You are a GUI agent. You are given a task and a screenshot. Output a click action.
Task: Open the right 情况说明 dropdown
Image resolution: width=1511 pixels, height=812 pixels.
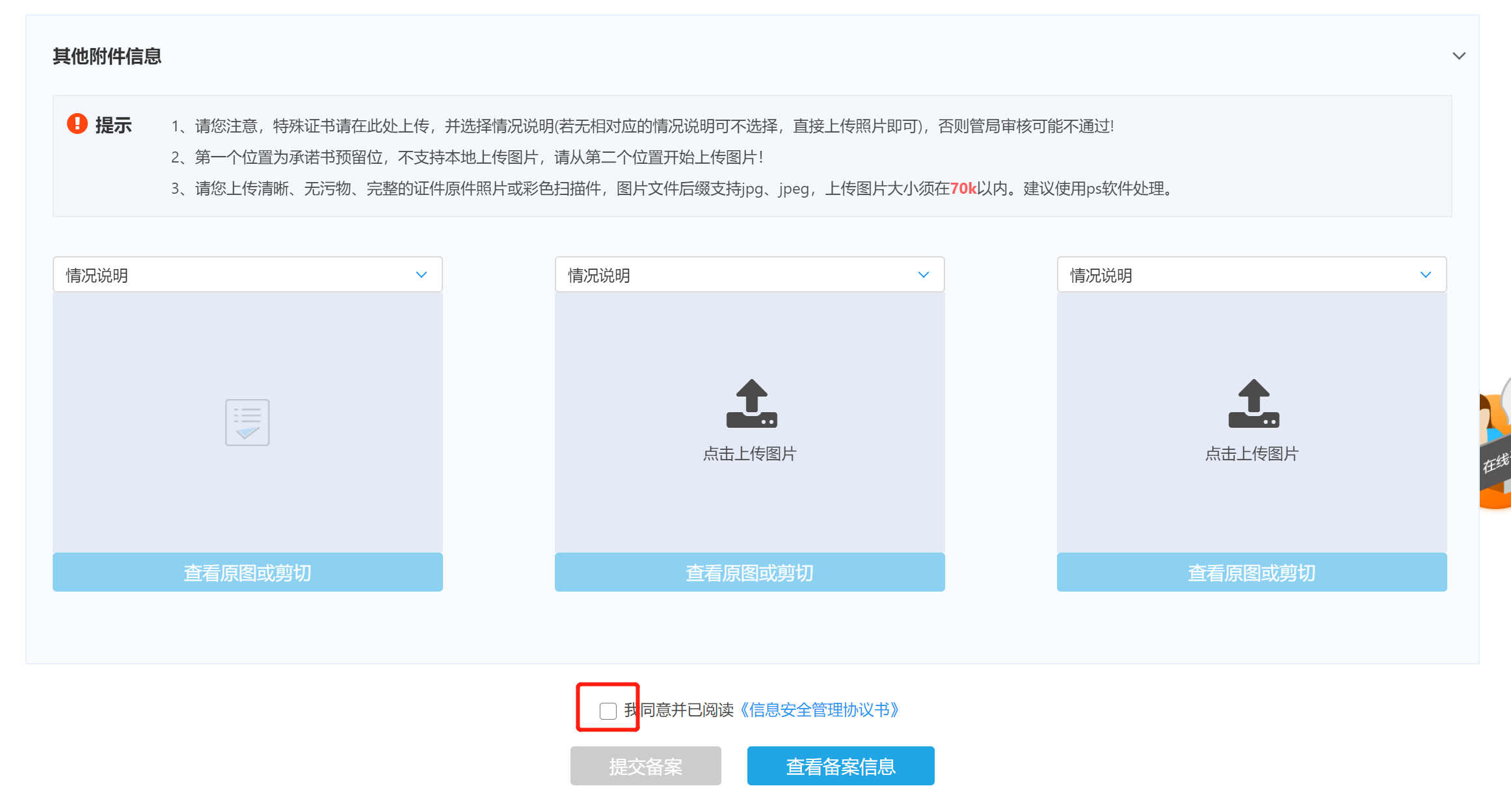(x=1251, y=275)
